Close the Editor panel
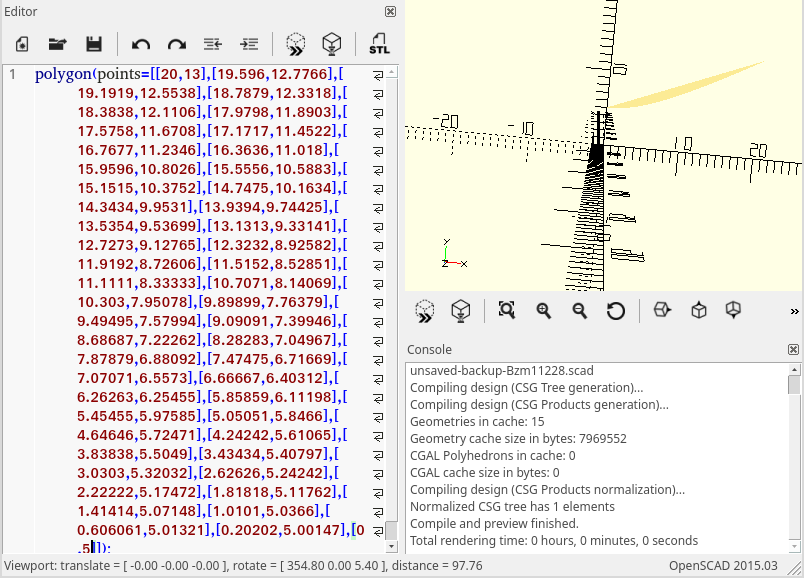This screenshot has height=578, width=804. (x=389, y=11)
